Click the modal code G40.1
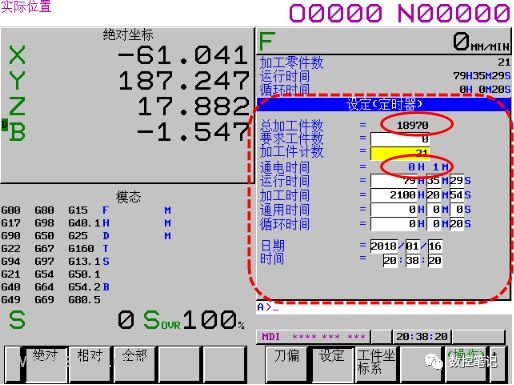 click(x=84, y=223)
